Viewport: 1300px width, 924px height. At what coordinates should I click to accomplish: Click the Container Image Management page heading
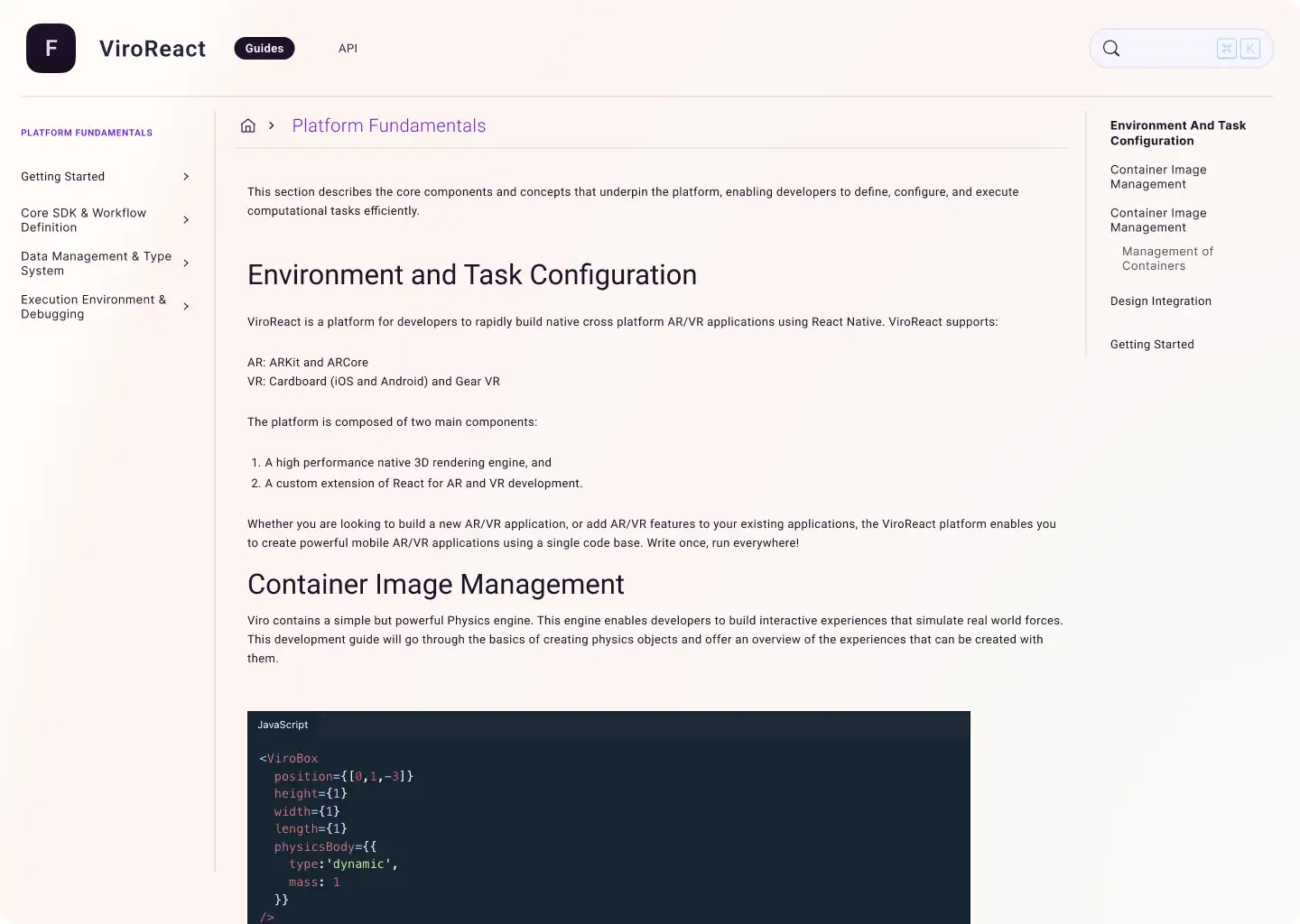436,584
